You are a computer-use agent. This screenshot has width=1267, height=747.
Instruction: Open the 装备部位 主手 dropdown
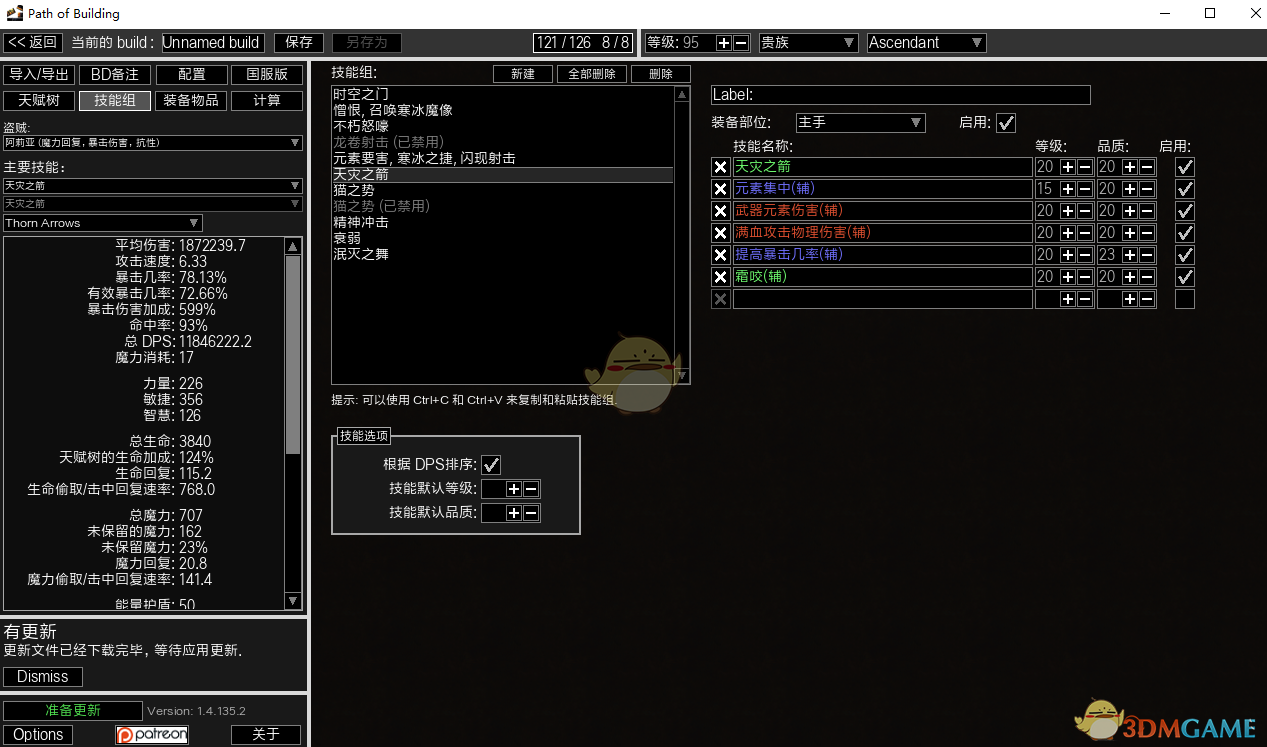[860, 123]
